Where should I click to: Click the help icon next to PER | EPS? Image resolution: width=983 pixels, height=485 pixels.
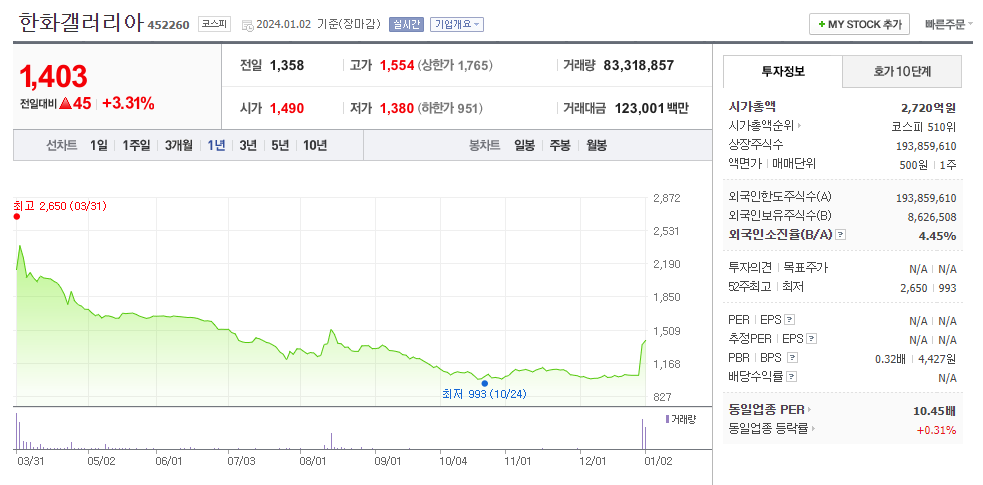[x=789, y=320]
